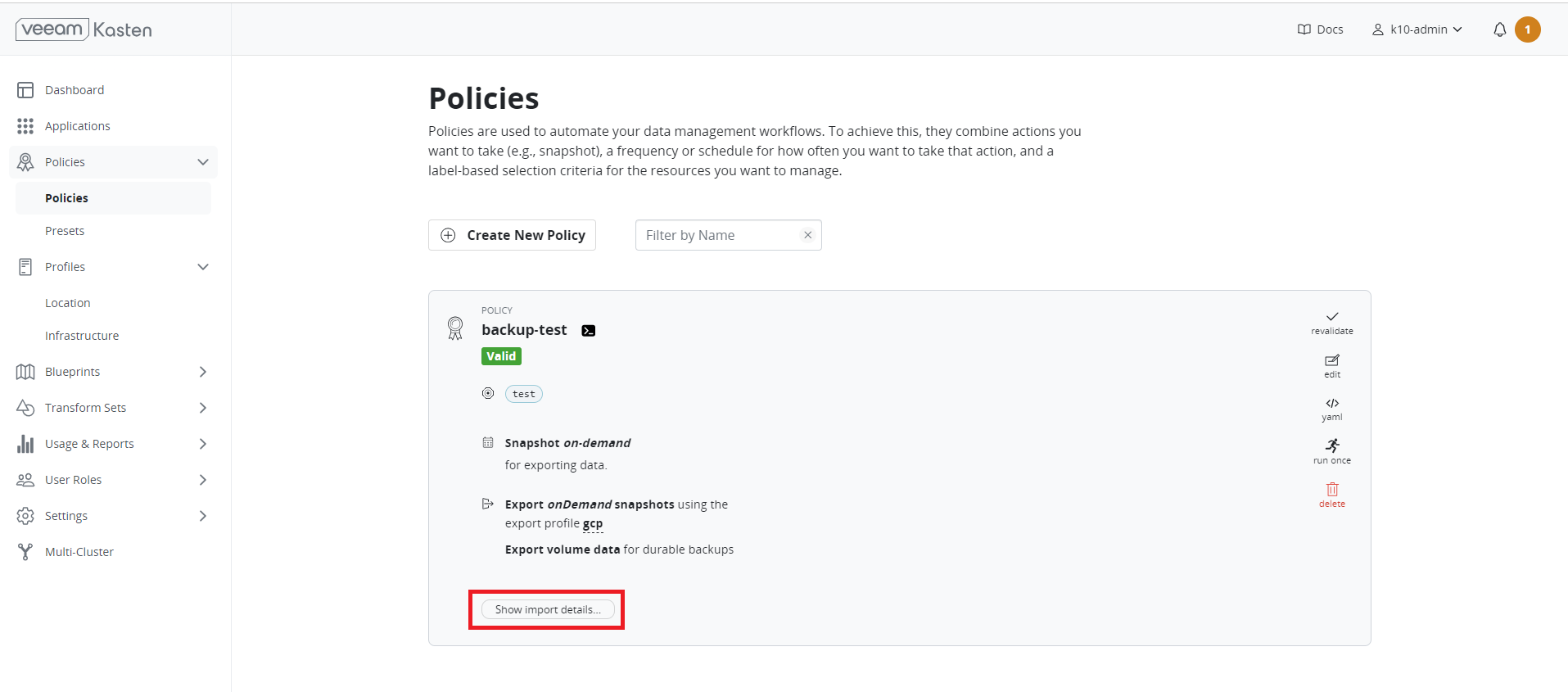The height and width of the screenshot is (692, 1568).
Task: Expand the Blueprints sidebar section
Action: (x=203, y=372)
